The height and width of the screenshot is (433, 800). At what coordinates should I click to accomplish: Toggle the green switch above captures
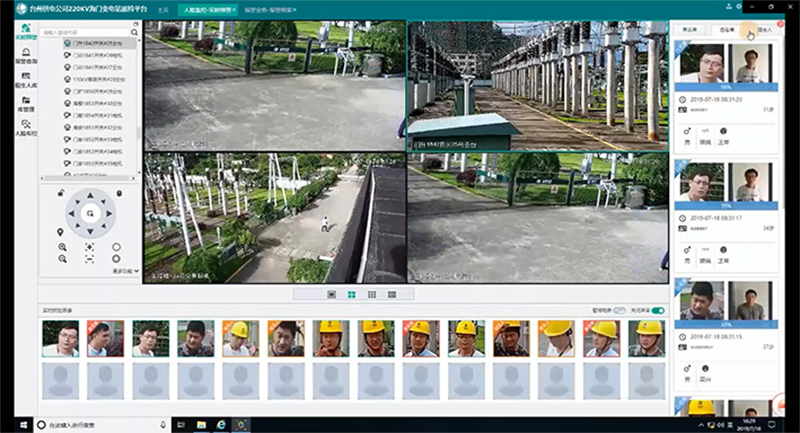click(658, 310)
